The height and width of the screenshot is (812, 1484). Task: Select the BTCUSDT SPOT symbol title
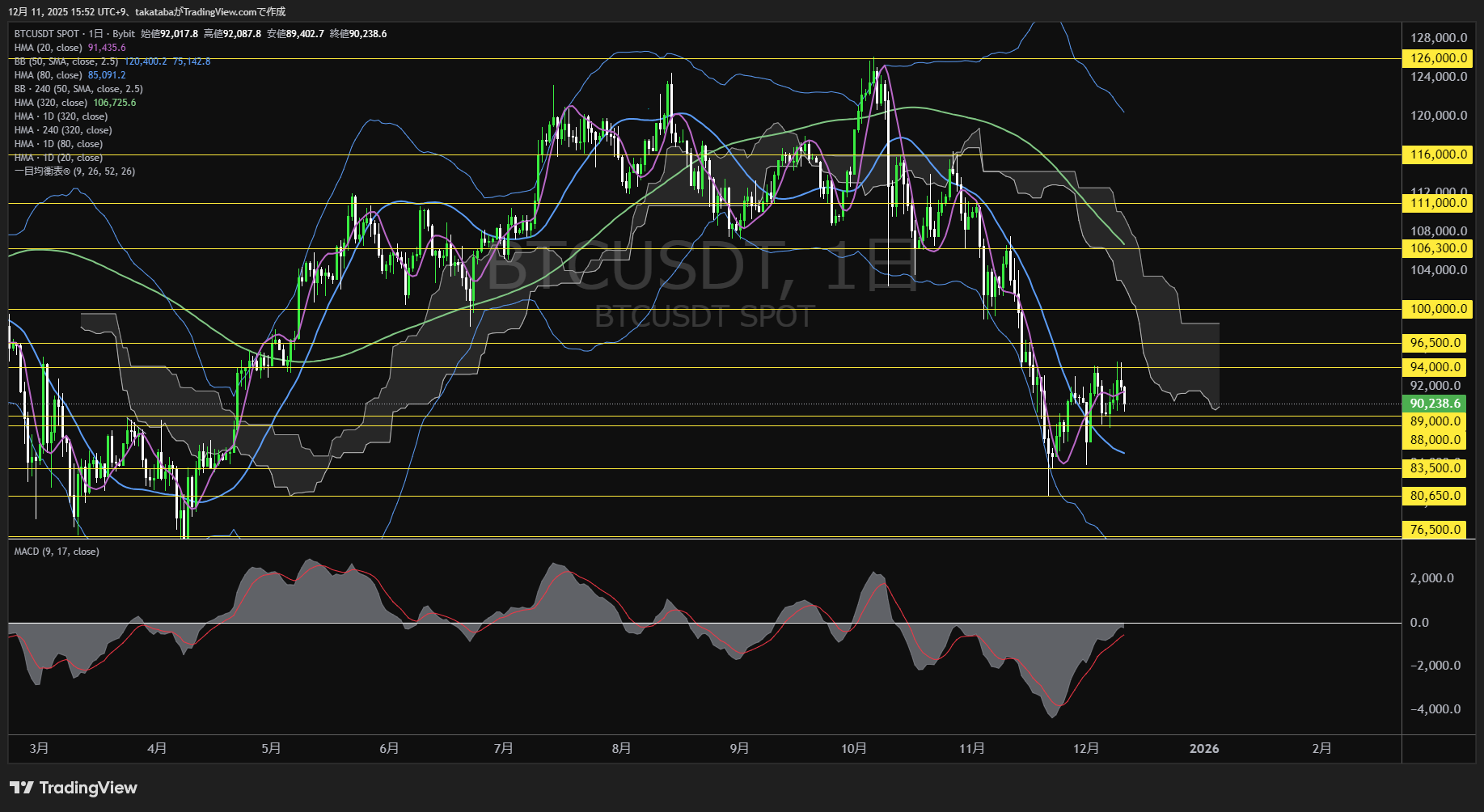click(47, 34)
